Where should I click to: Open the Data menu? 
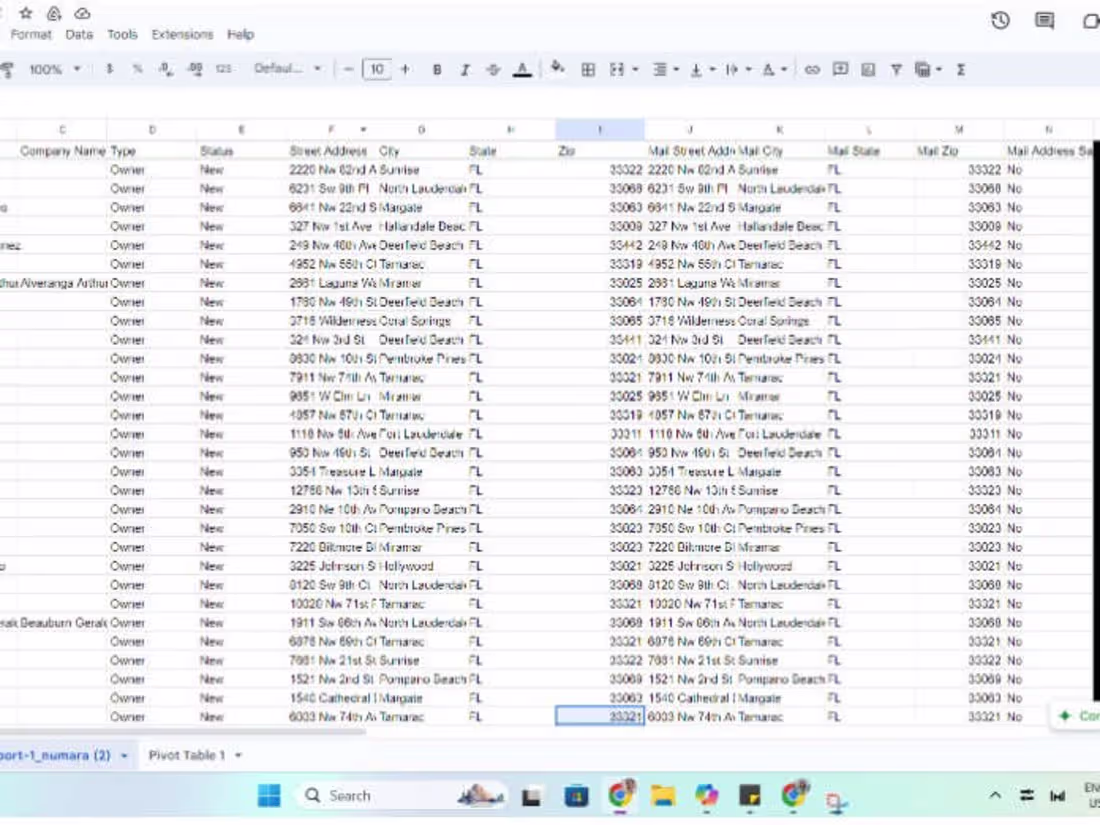point(79,34)
